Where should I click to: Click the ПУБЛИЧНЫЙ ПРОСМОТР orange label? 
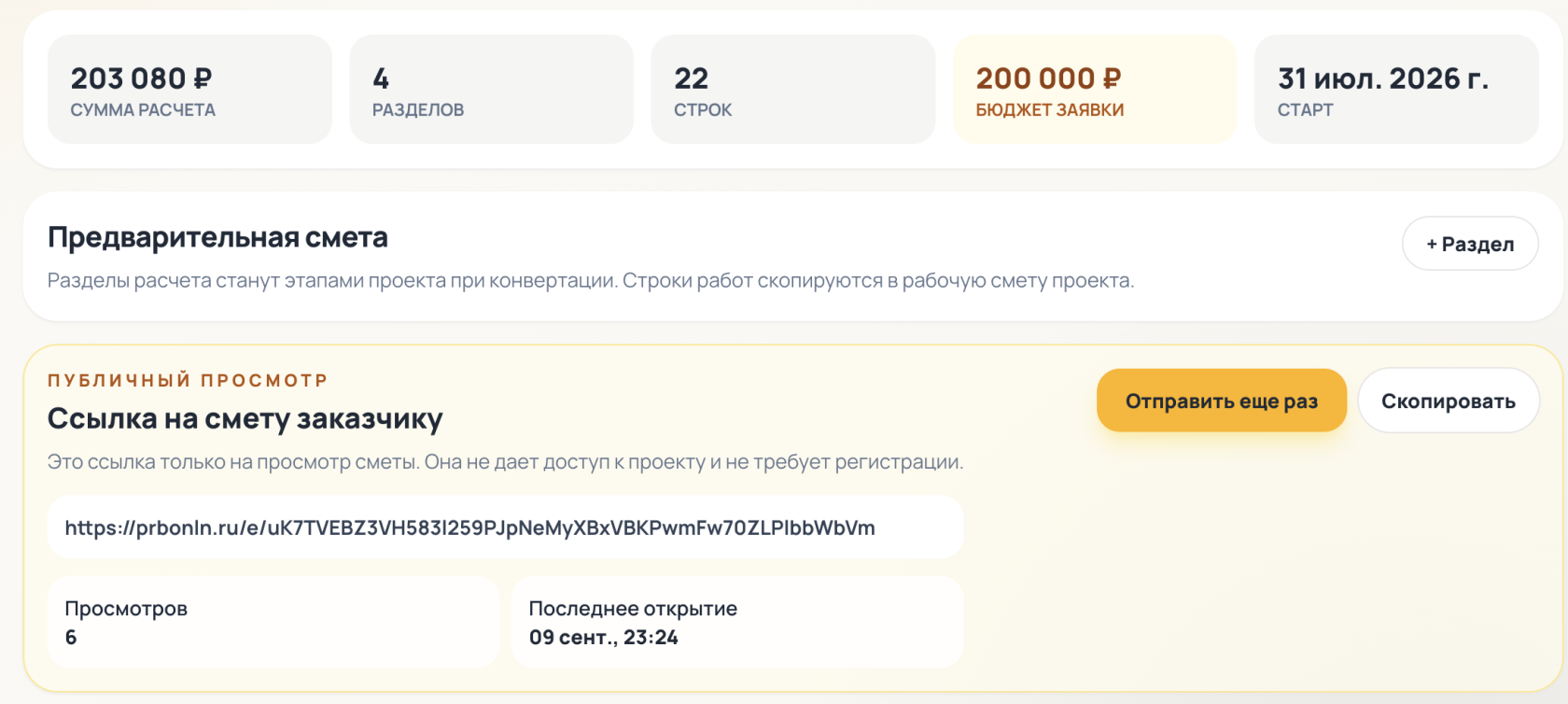click(188, 380)
